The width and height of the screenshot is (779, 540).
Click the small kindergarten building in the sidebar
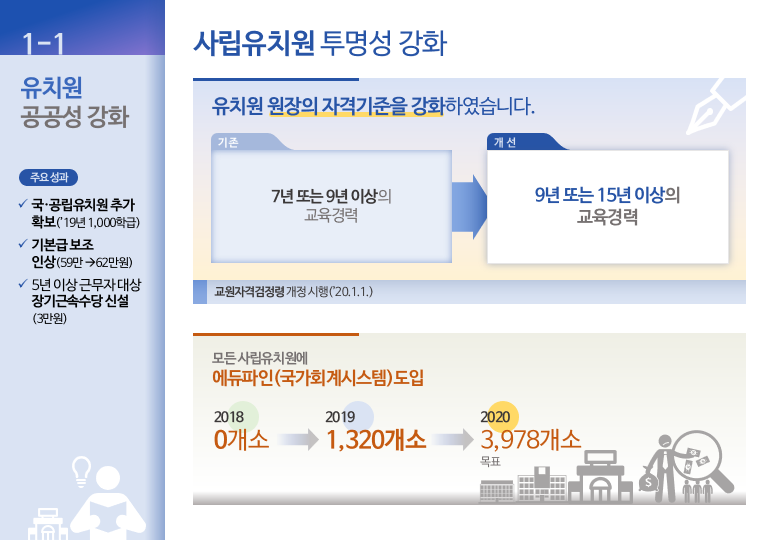48,525
